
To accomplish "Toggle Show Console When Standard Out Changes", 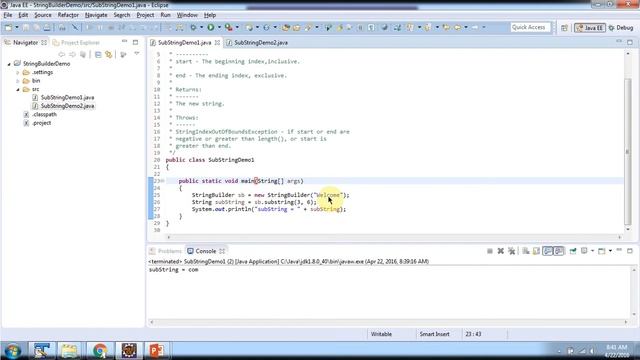I will tap(548, 251).
